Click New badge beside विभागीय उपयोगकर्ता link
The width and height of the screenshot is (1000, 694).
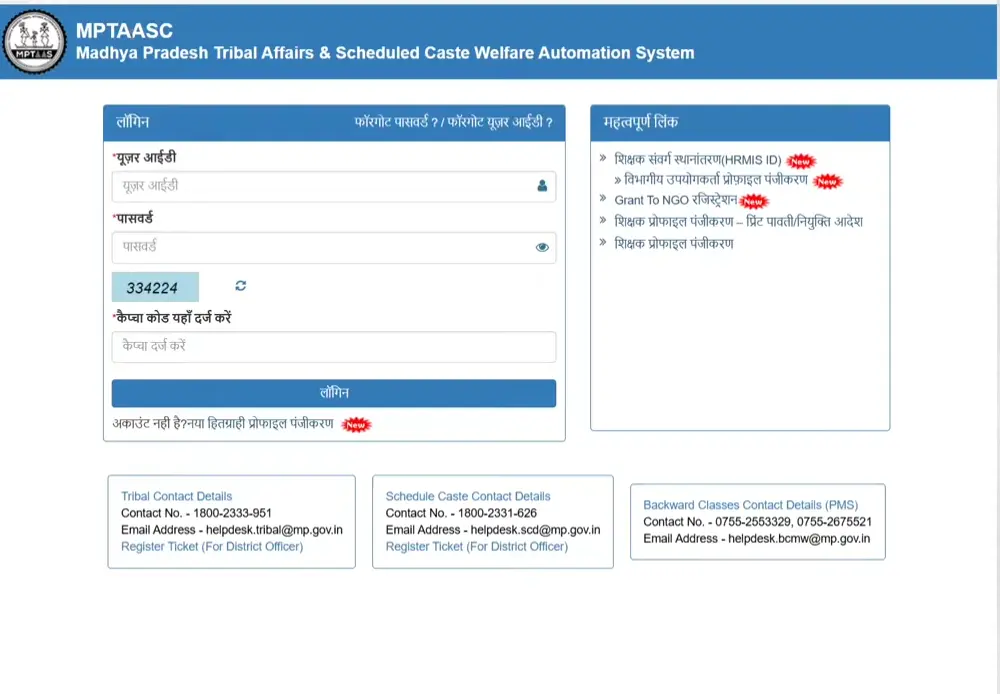tap(828, 181)
